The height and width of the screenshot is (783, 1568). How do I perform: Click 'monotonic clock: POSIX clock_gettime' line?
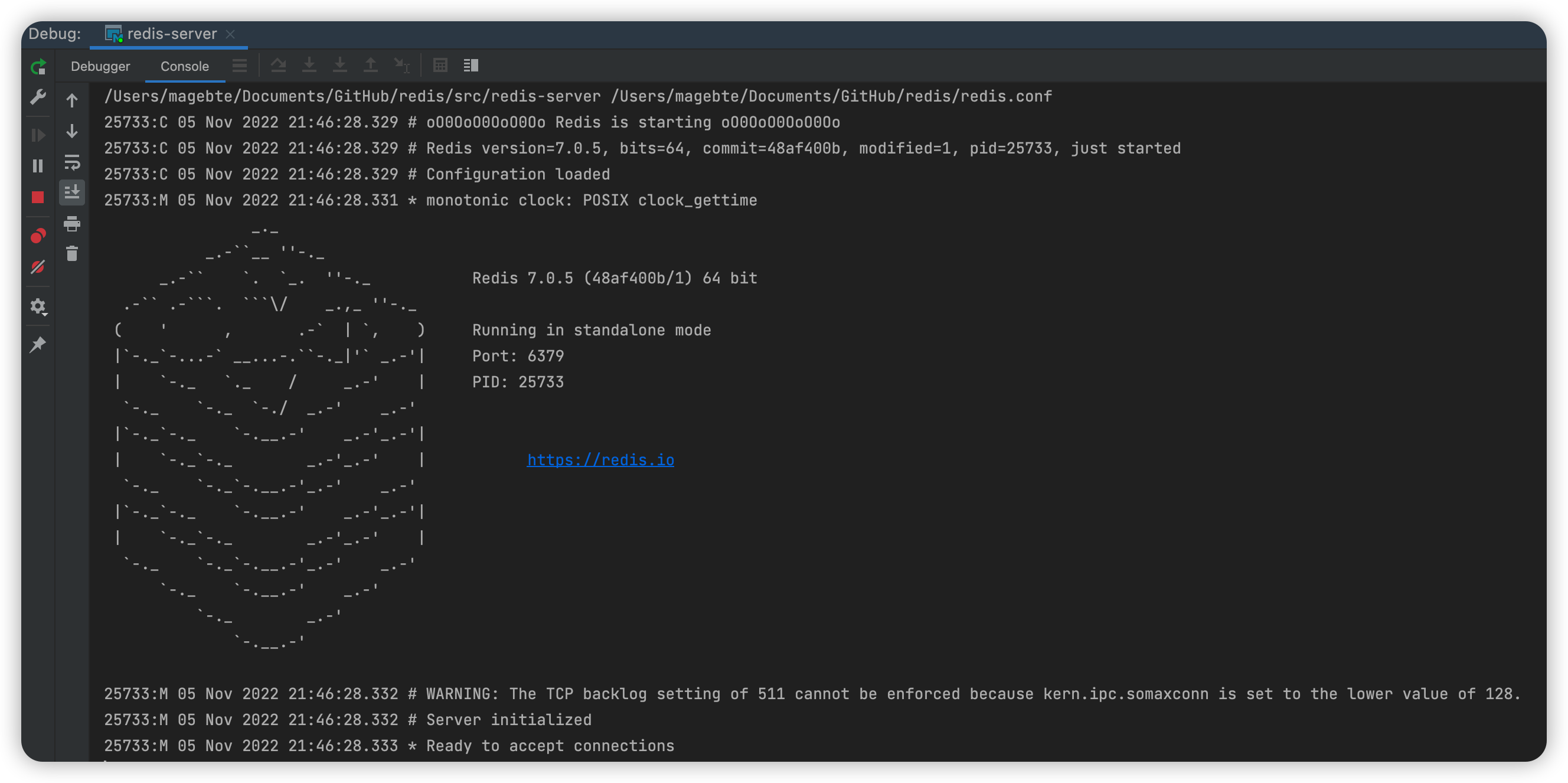pos(430,200)
